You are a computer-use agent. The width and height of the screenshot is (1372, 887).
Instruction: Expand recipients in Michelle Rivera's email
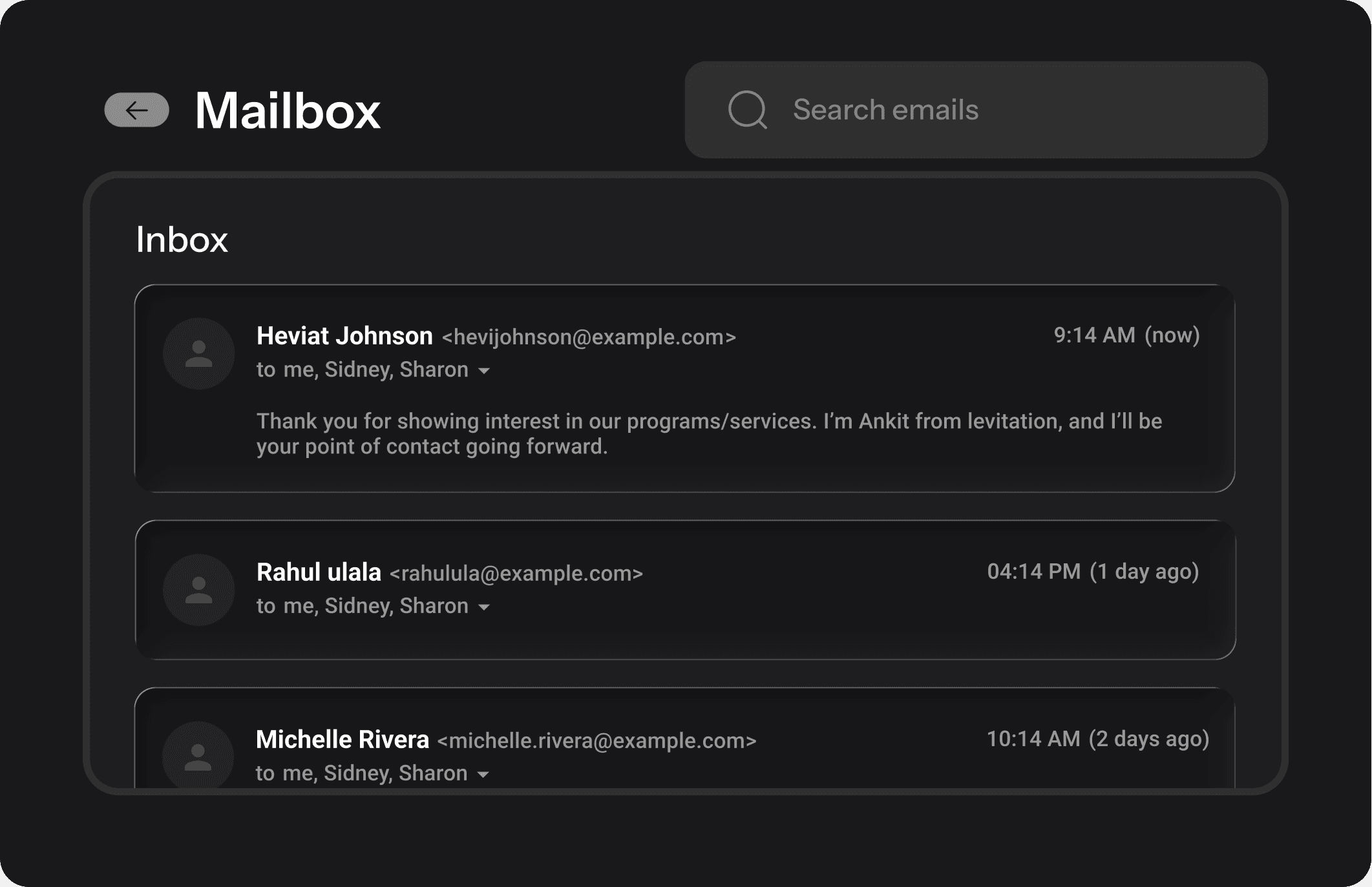point(483,775)
